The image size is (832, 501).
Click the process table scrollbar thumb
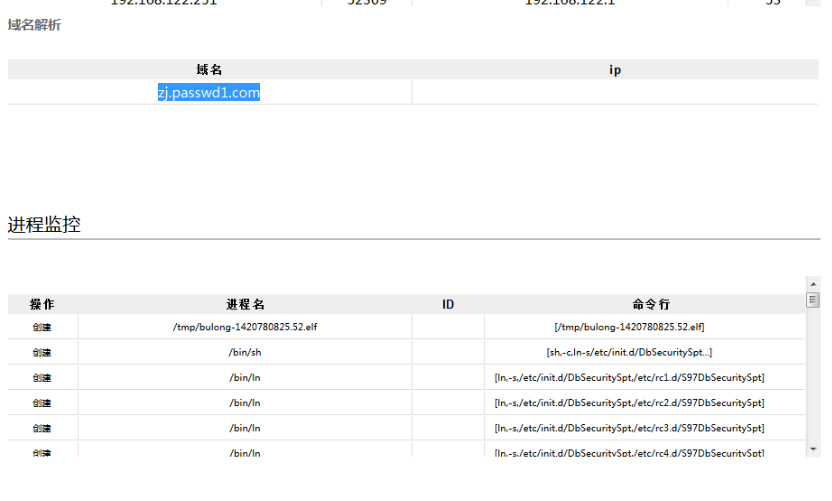tap(813, 300)
